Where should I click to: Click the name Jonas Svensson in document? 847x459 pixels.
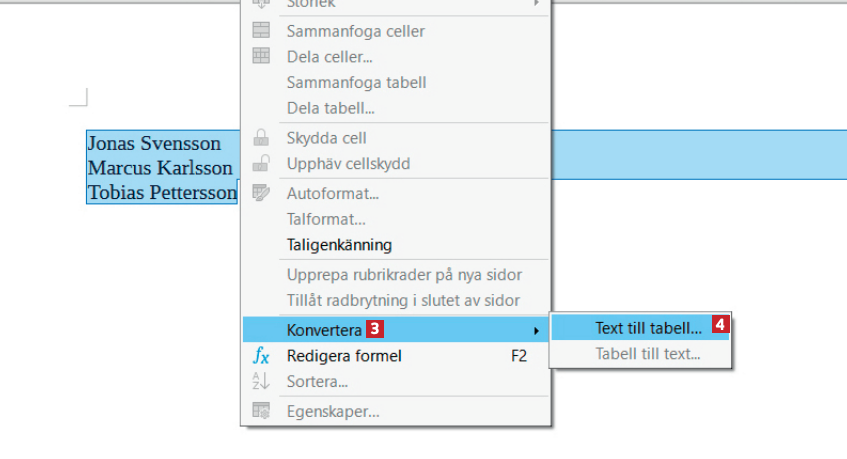point(154,144)
